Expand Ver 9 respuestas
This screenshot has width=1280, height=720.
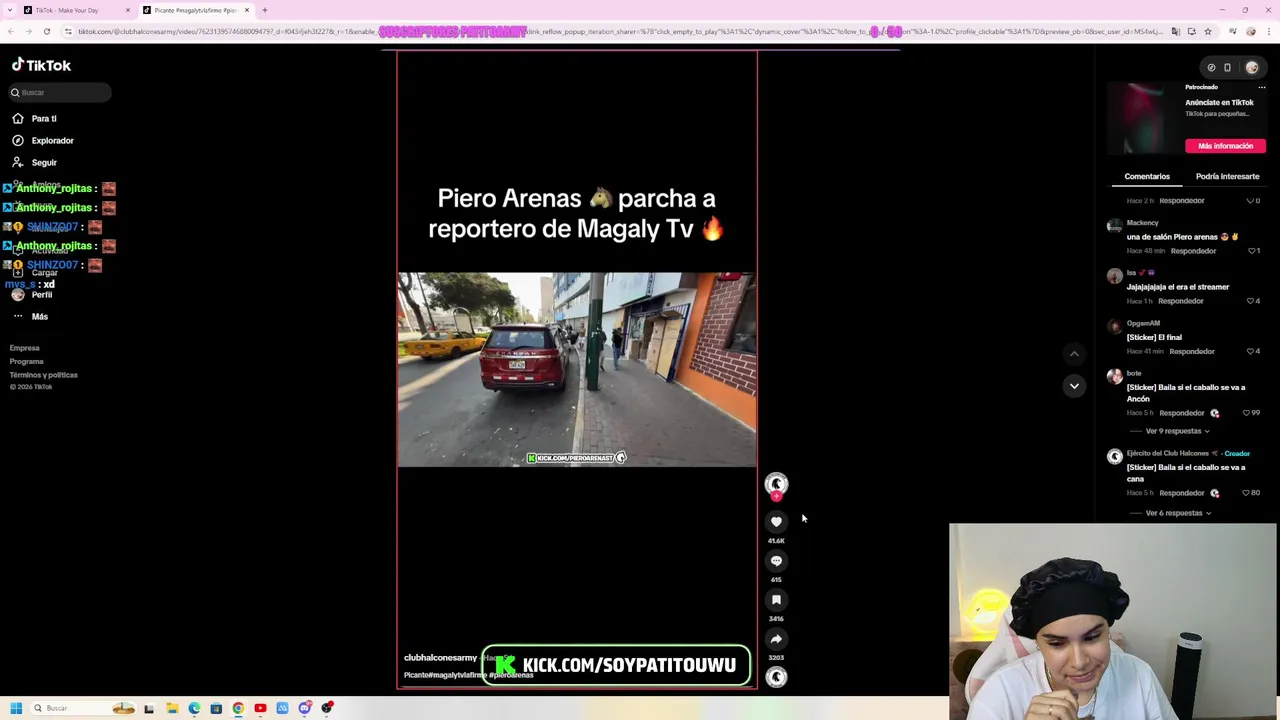coord(1178,431)
